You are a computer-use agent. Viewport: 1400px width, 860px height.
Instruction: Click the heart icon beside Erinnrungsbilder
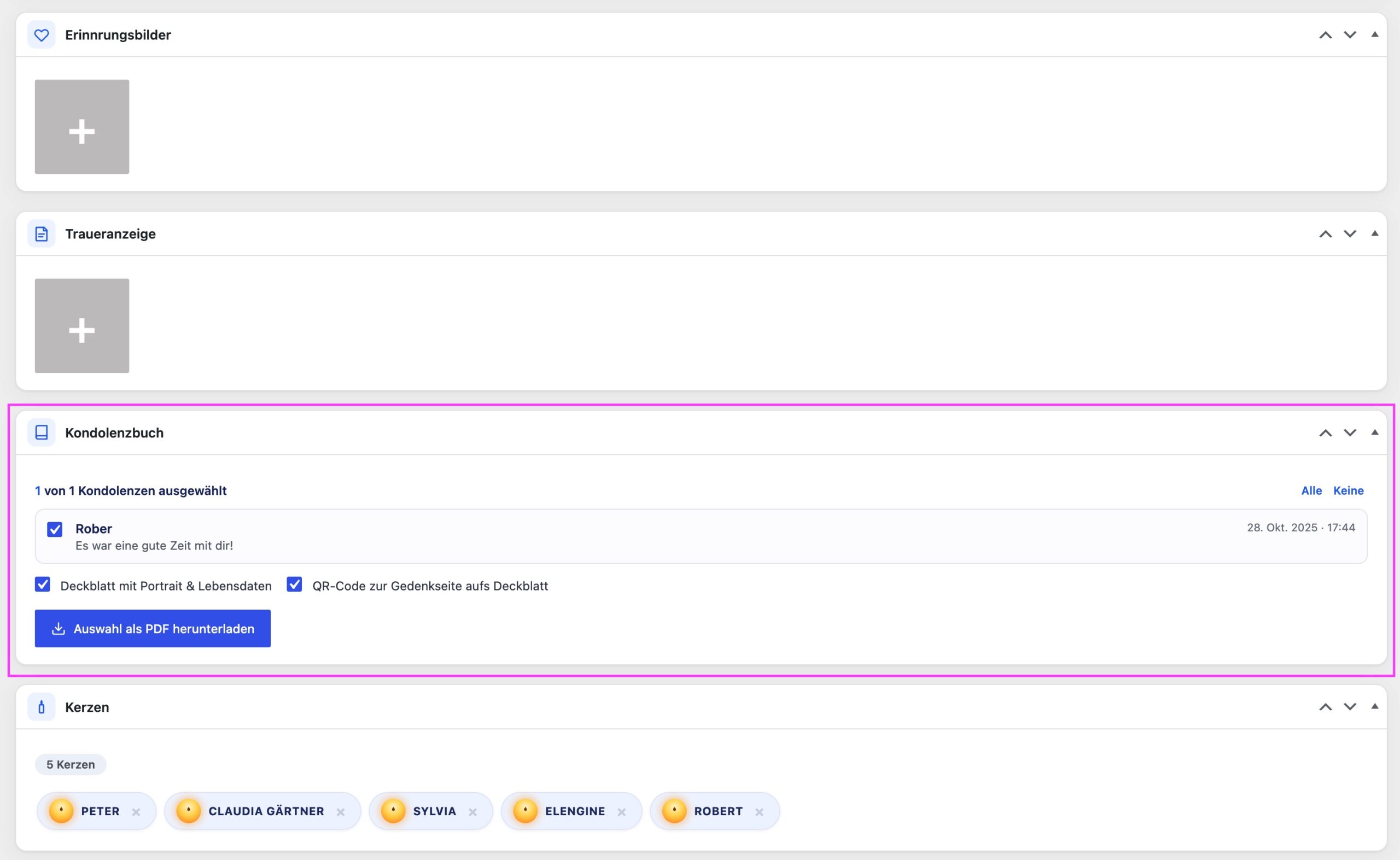click(x=42, y=34)
